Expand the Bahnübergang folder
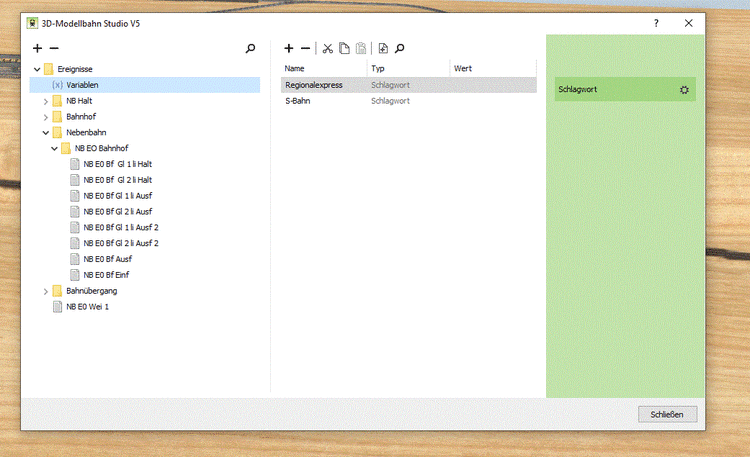Viewport: 750px width, 457px height. pos(46,291)
